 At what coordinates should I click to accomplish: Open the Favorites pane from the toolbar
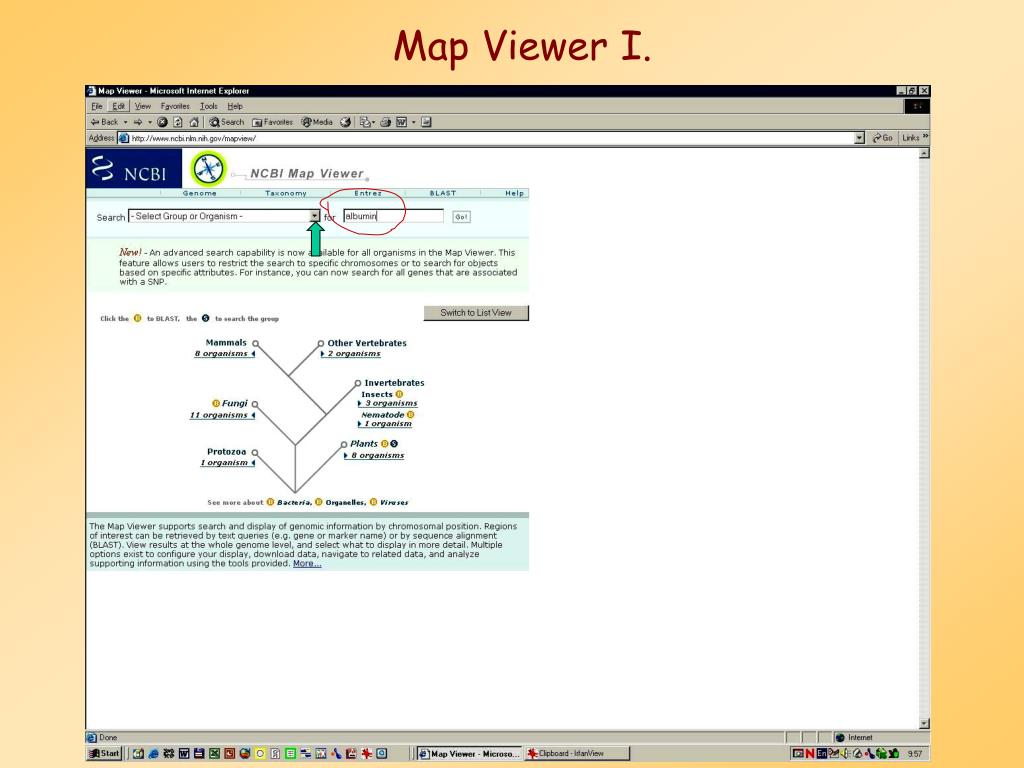point(273,122)
